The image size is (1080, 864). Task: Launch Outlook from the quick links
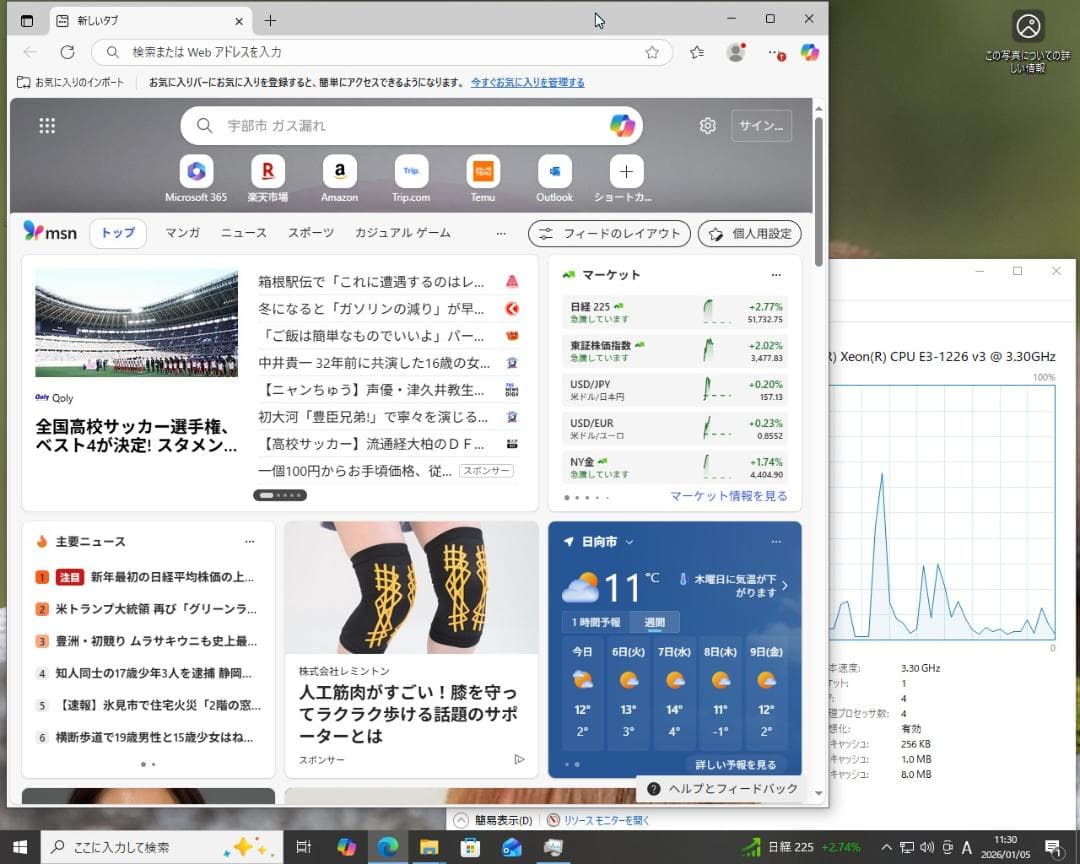point(553,171)
